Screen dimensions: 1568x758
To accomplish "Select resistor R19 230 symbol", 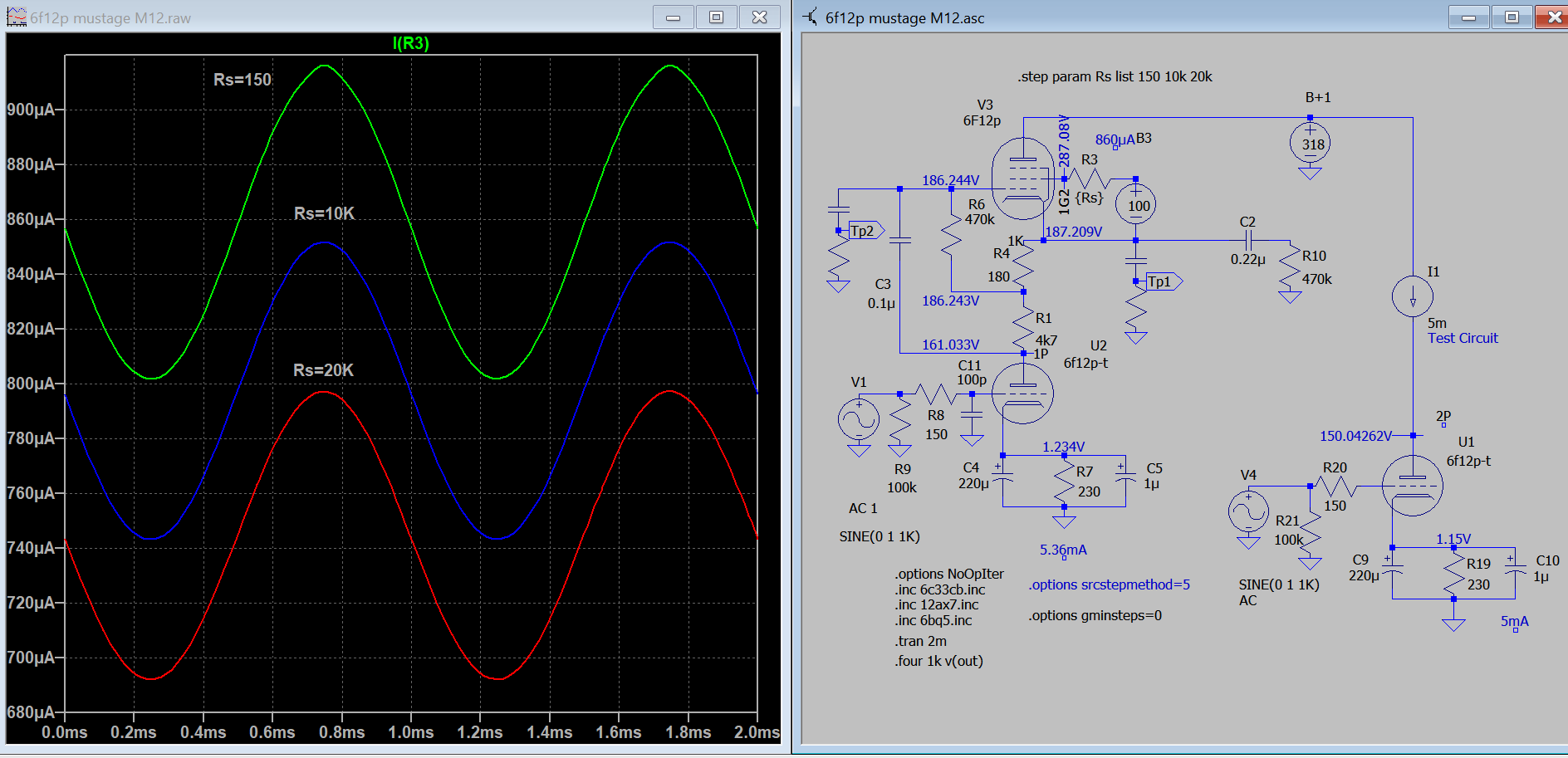I will tap(1453, 573).
